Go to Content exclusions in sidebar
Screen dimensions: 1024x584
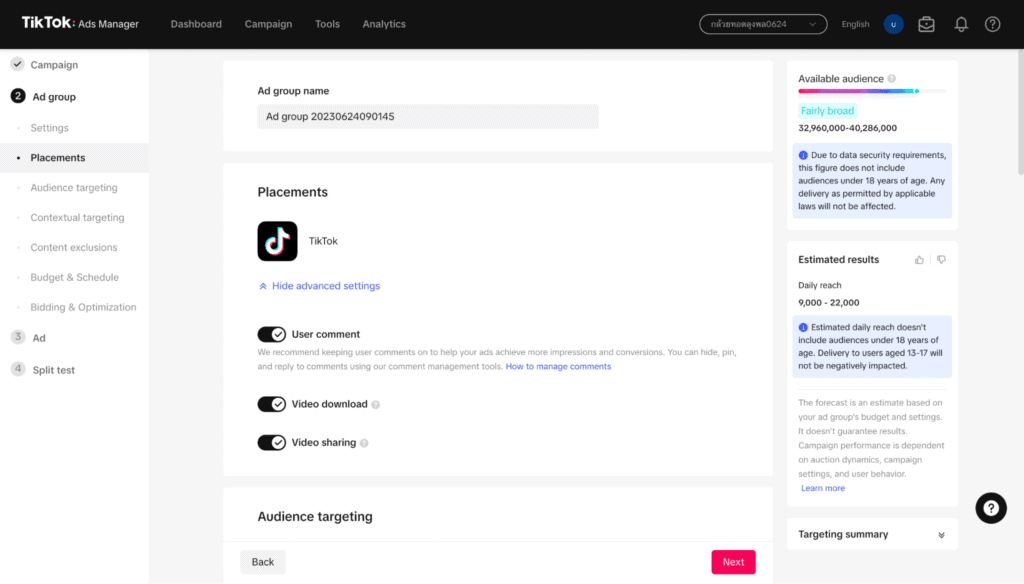tap(74, 248)
